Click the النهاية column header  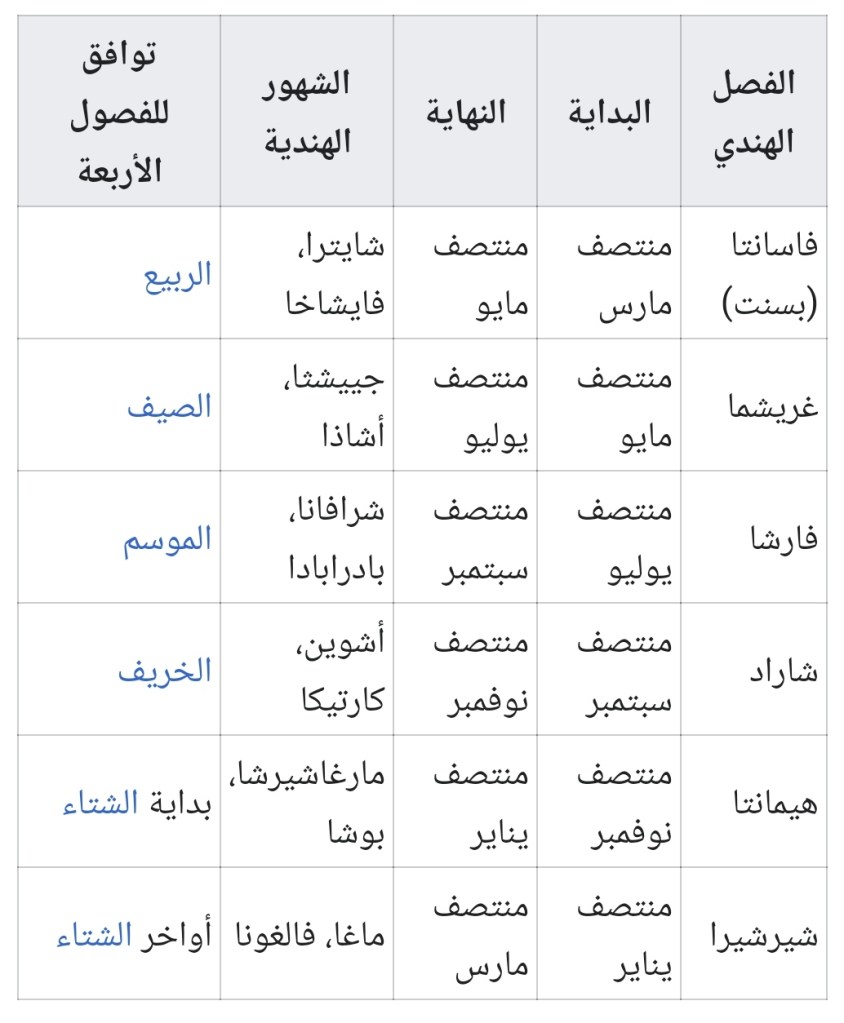click(466, 112)
